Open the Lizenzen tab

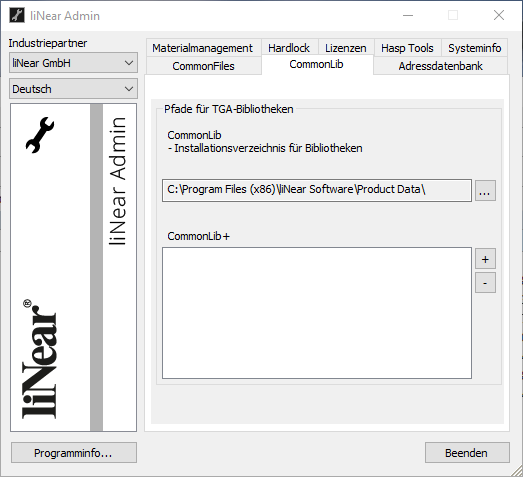tap(346, 48)
